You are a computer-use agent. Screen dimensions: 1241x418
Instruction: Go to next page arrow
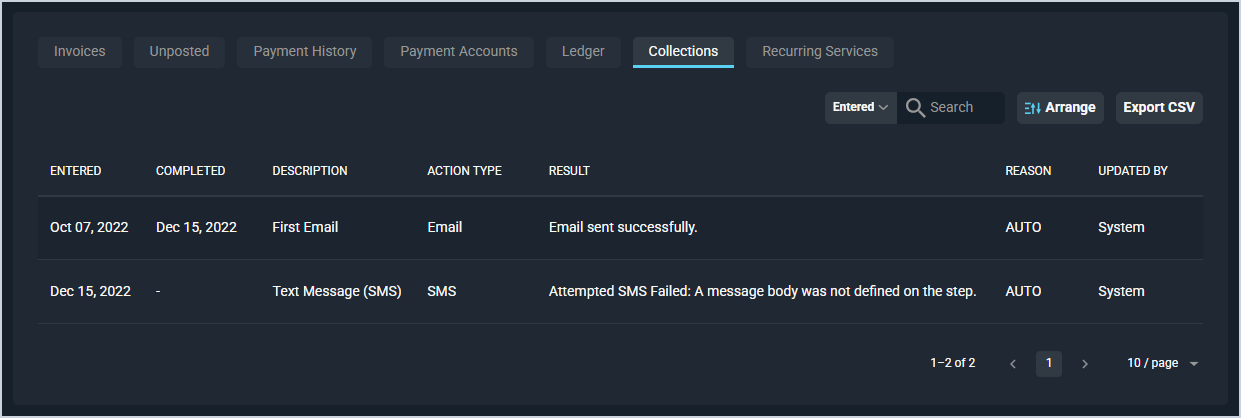pyautogui.click(x=1085, y=364)
